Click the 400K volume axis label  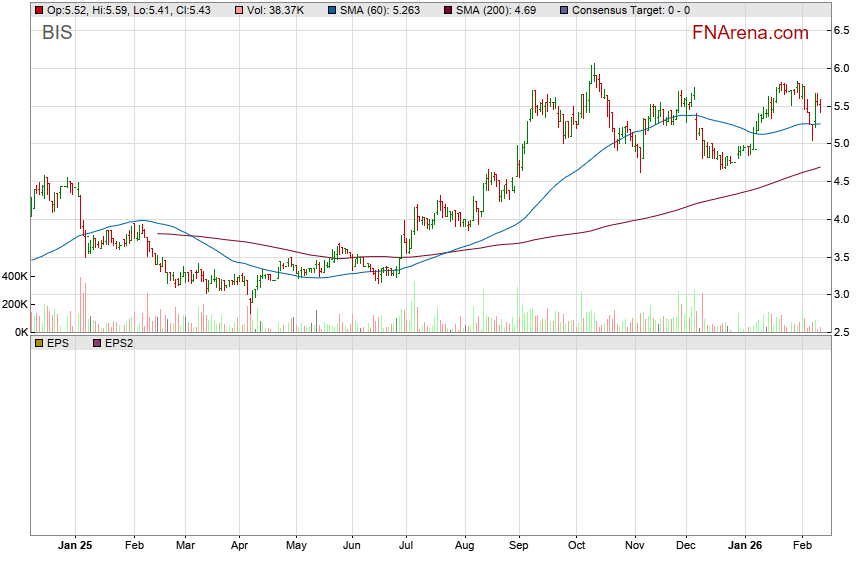click(14, 276)
